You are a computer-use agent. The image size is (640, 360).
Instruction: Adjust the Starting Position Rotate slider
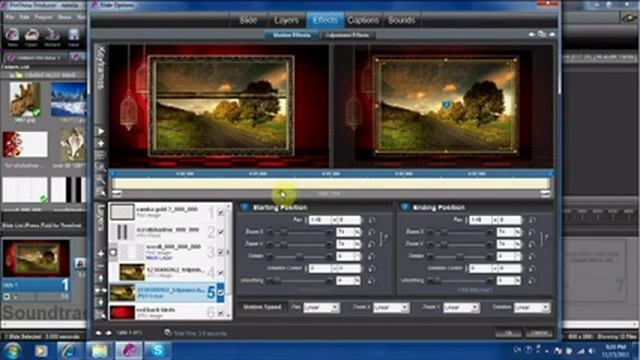pos(299,256)
